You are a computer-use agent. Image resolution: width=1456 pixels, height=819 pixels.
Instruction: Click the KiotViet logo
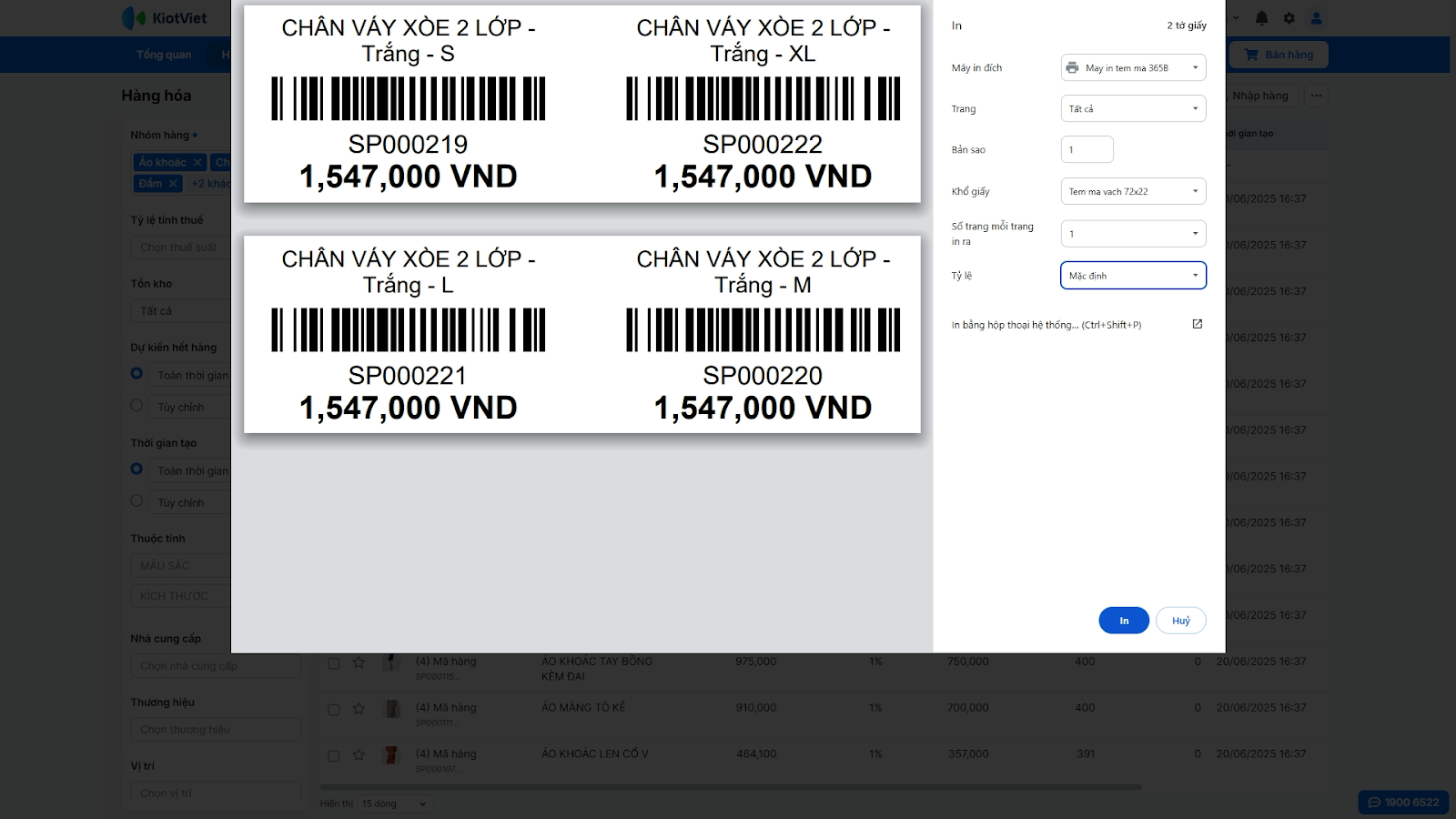point(165,18)
